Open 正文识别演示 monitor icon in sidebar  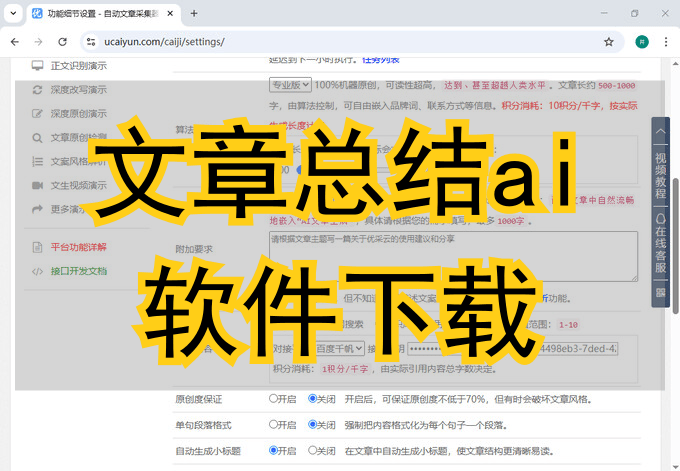(x=37, y=66)
